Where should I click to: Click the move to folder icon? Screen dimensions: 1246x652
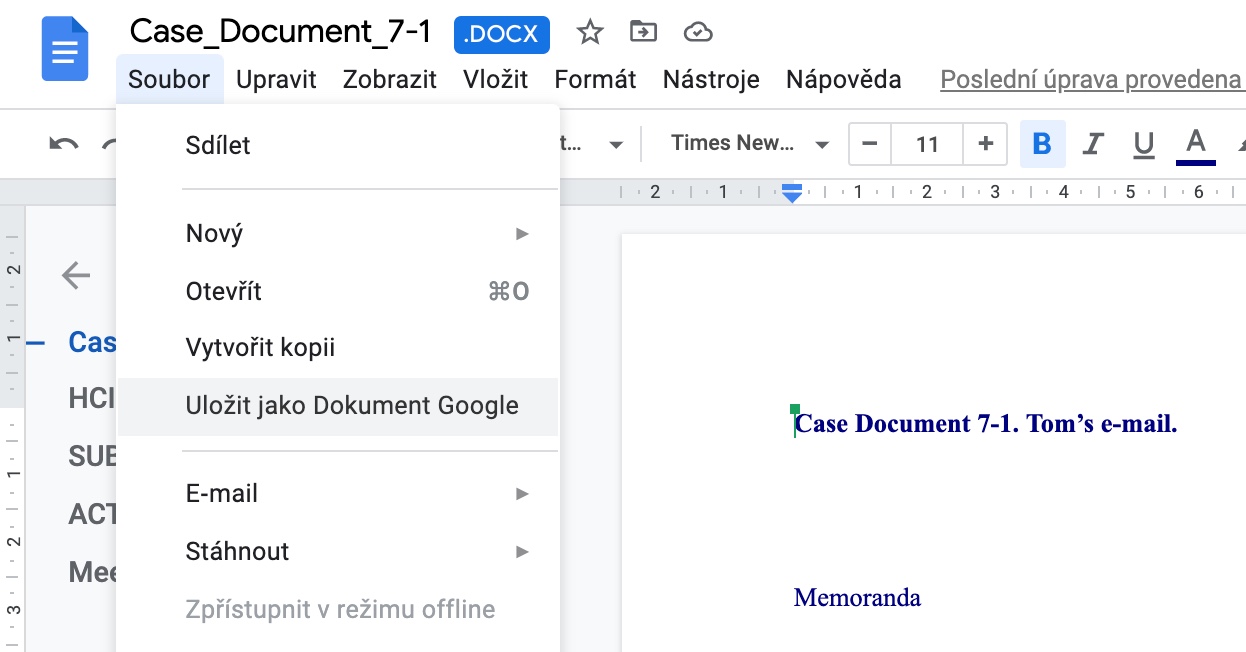coord(643,33)
